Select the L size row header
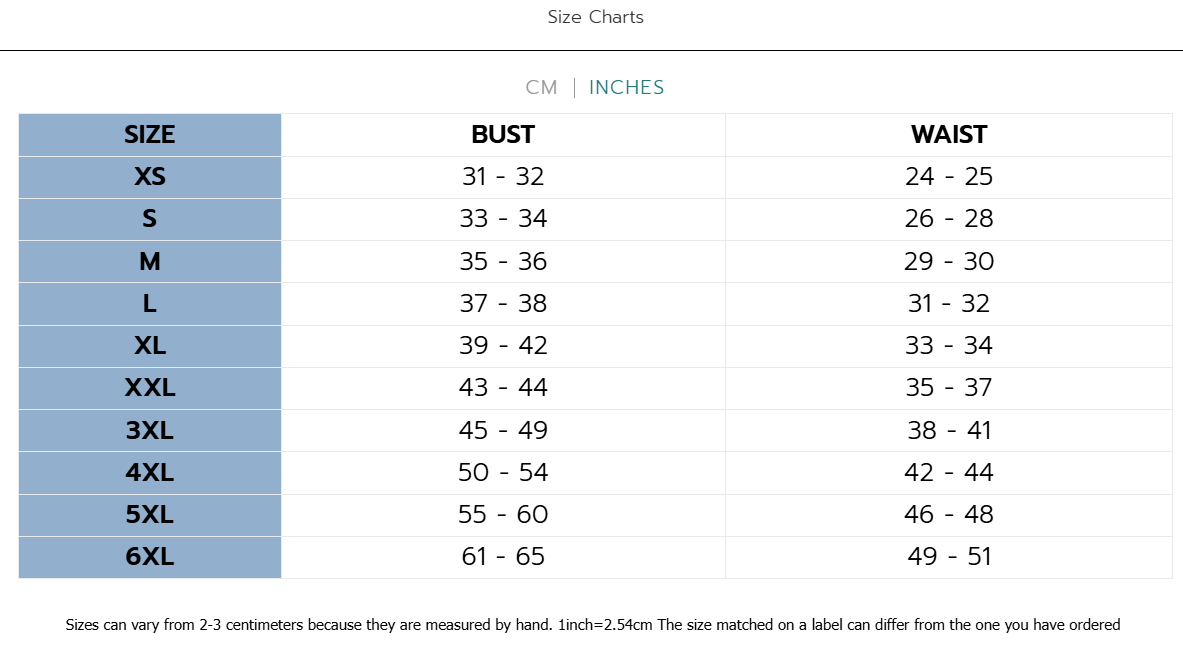Viewport: 1183px width, 667px height. point(150,304)
